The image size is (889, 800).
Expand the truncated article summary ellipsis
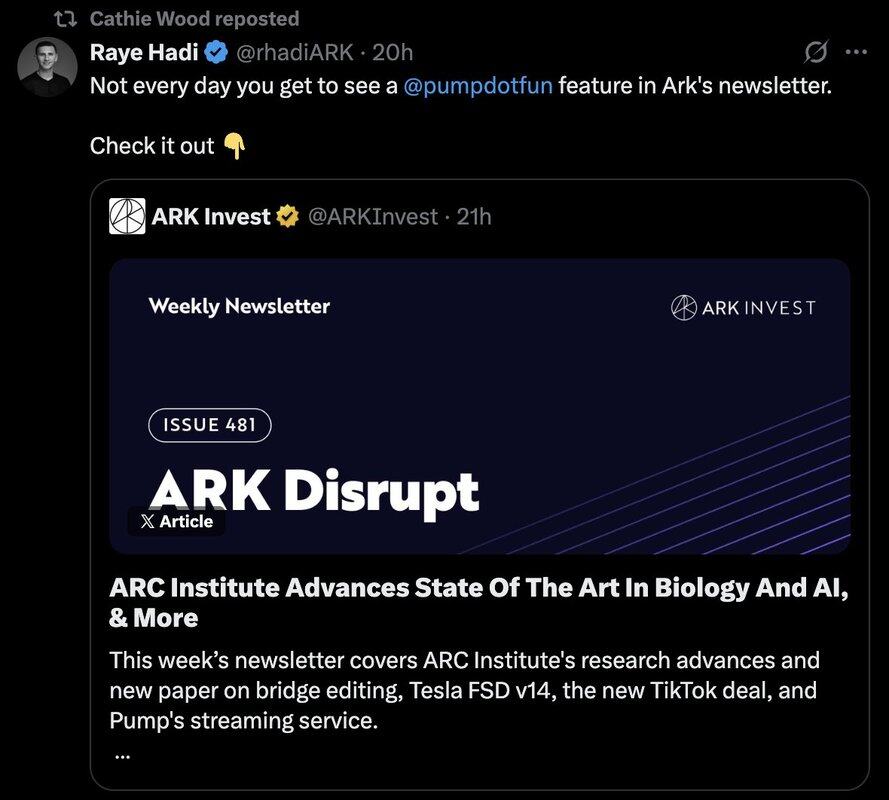[122, 755]
